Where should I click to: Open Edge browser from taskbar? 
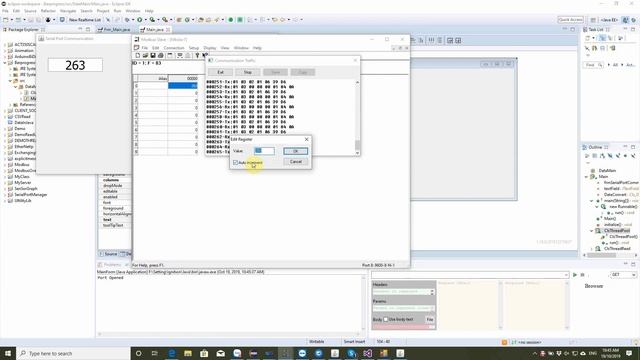172,353
